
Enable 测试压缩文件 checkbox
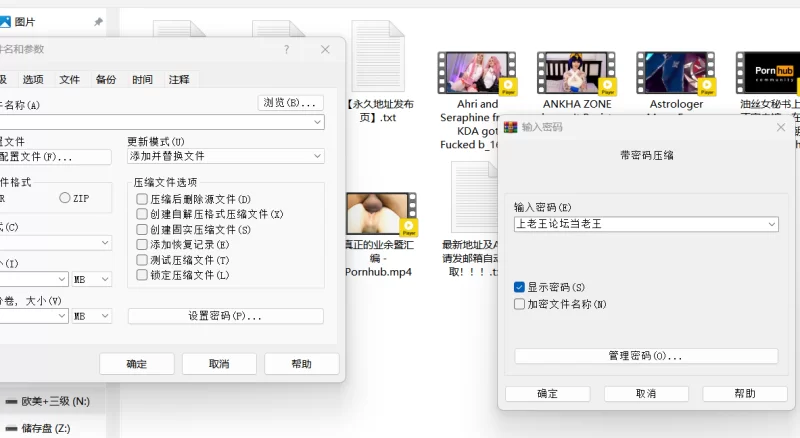[142, 260]
